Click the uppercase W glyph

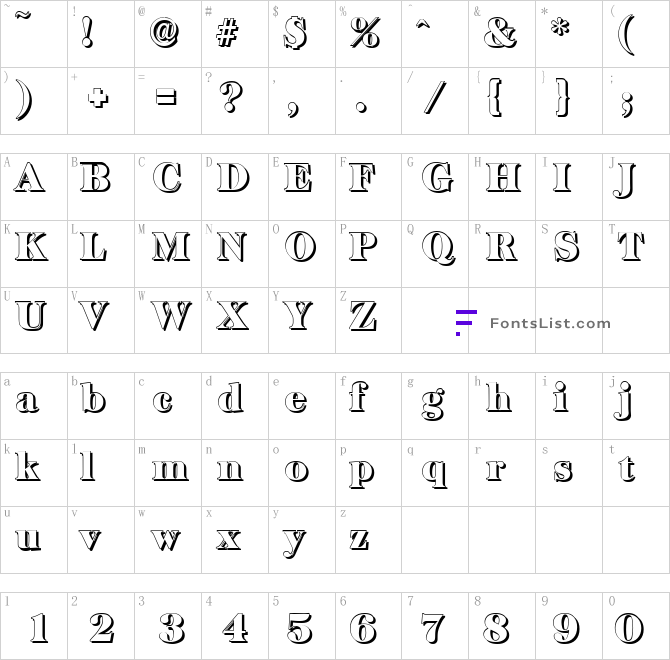[171, 316]
